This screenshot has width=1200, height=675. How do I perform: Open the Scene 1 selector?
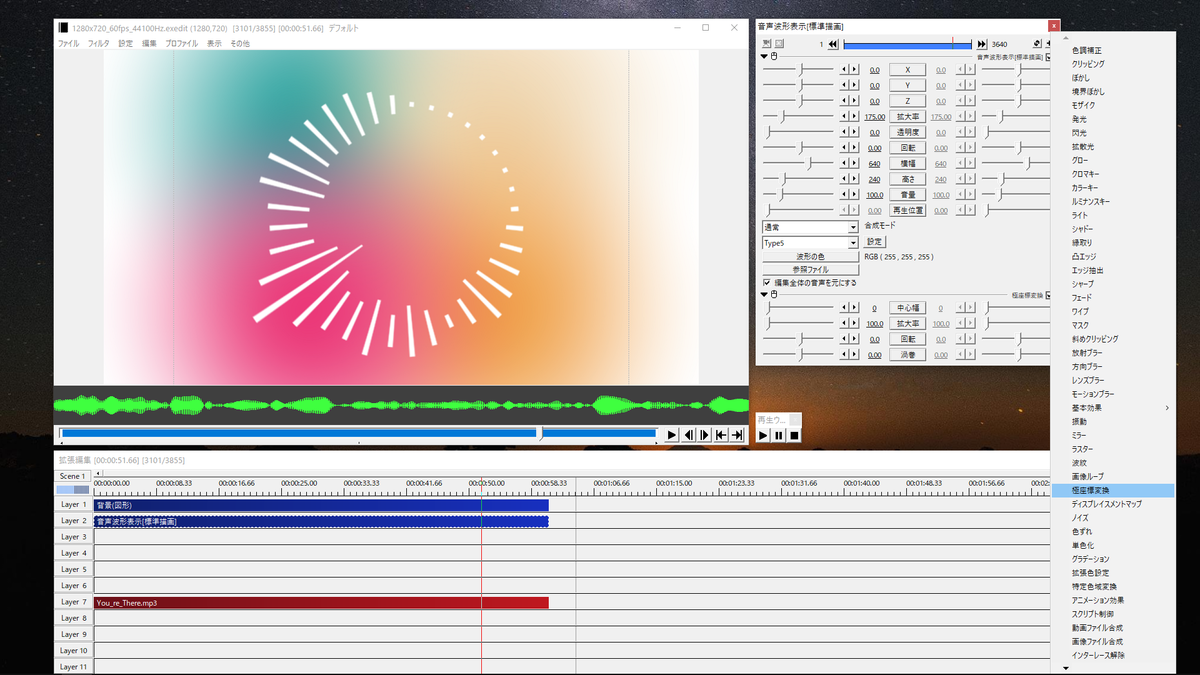click(72, 476)
